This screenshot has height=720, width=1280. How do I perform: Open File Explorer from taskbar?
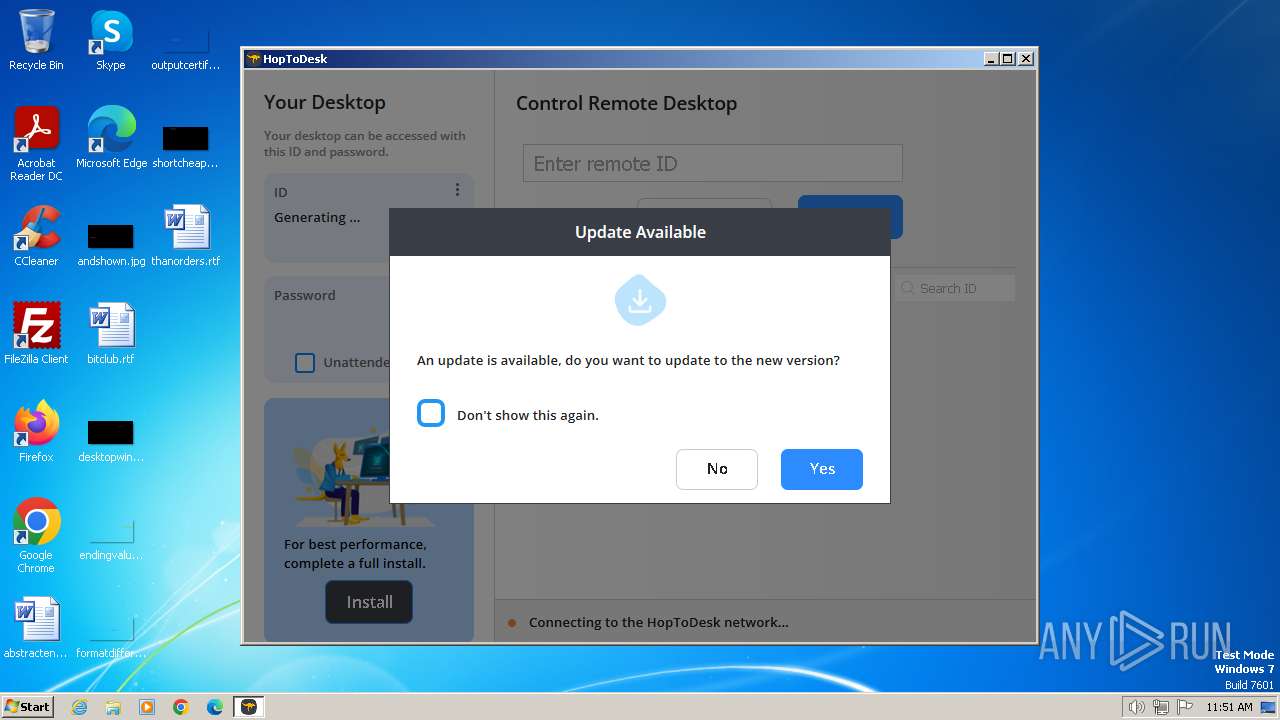coord(113,707)
